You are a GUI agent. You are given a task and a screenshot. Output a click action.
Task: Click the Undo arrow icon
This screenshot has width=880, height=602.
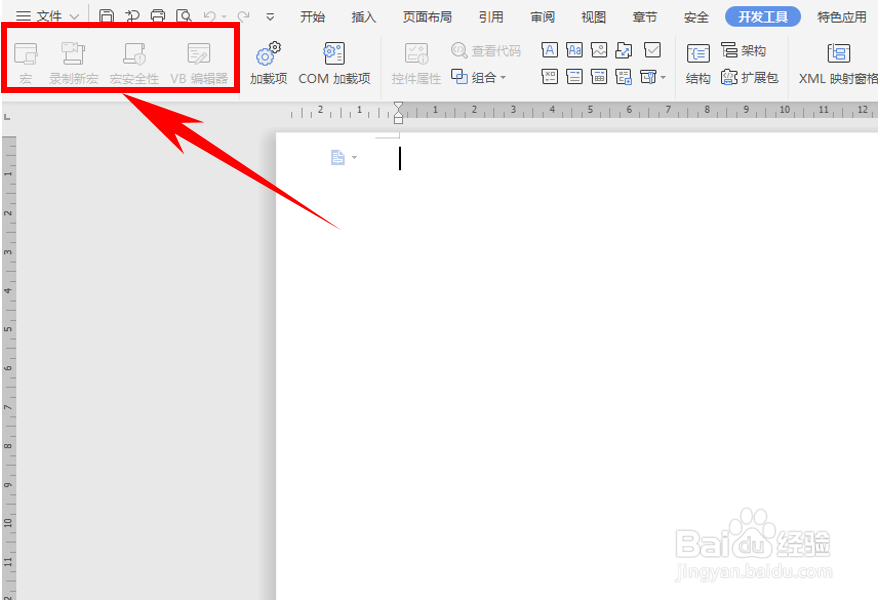(x=210, y=16)
